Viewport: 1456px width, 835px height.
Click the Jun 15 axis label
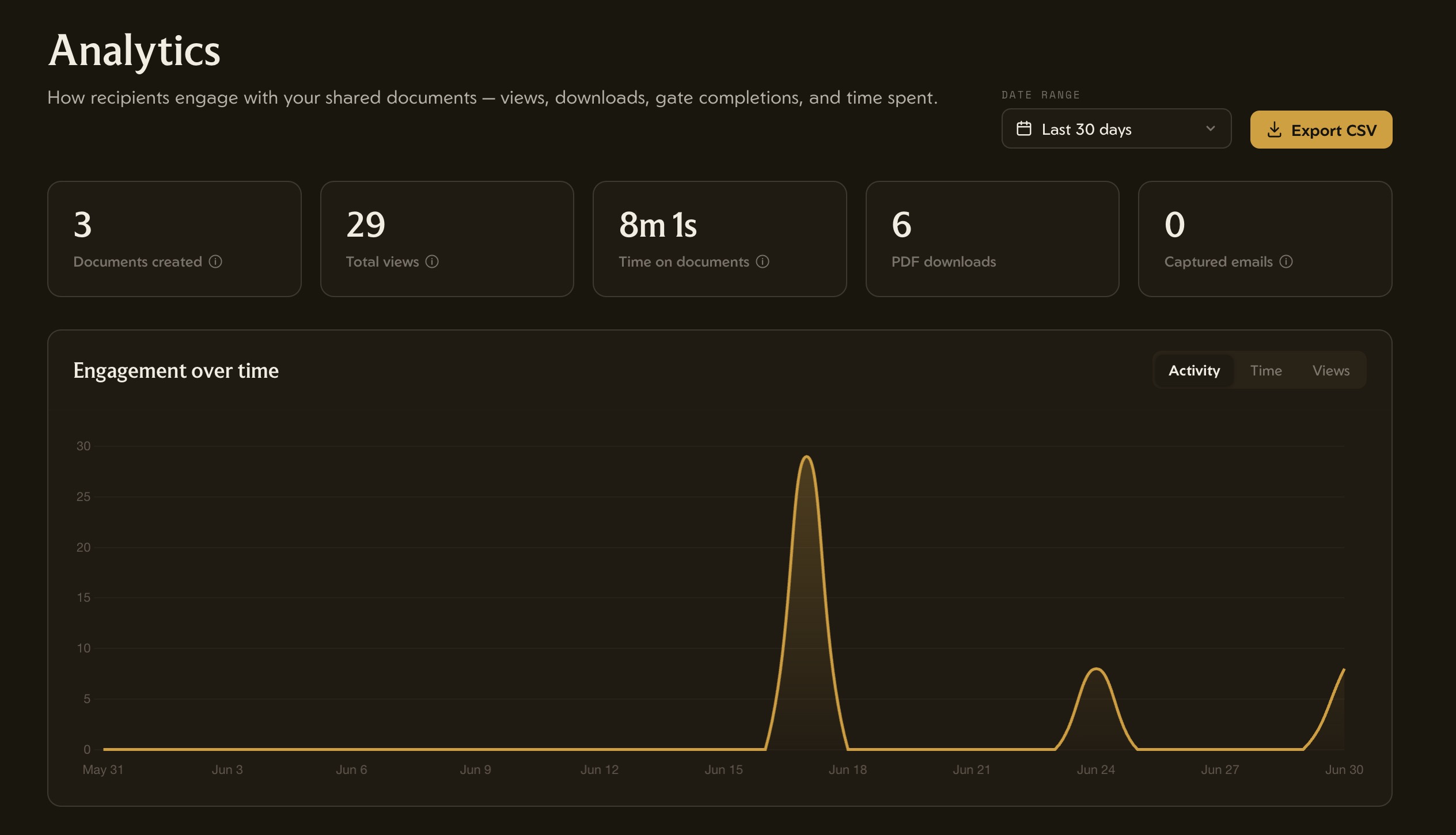(724, 769)
